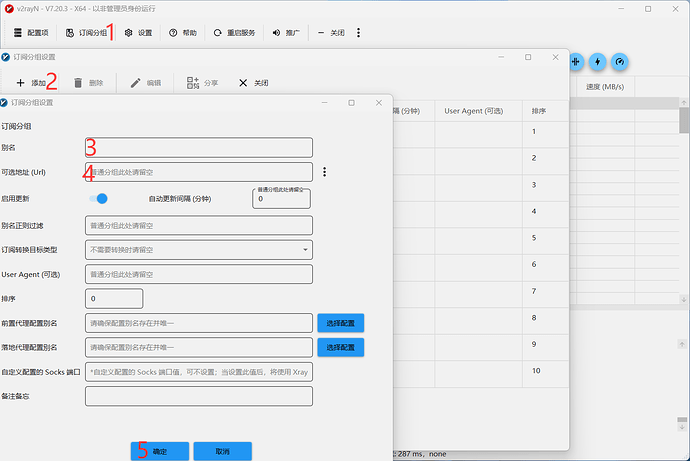The image size is (690, 461).
Task: Focus the 可选地址 (Url) input field
Action: pyautogui.click(x=199, y=172)
